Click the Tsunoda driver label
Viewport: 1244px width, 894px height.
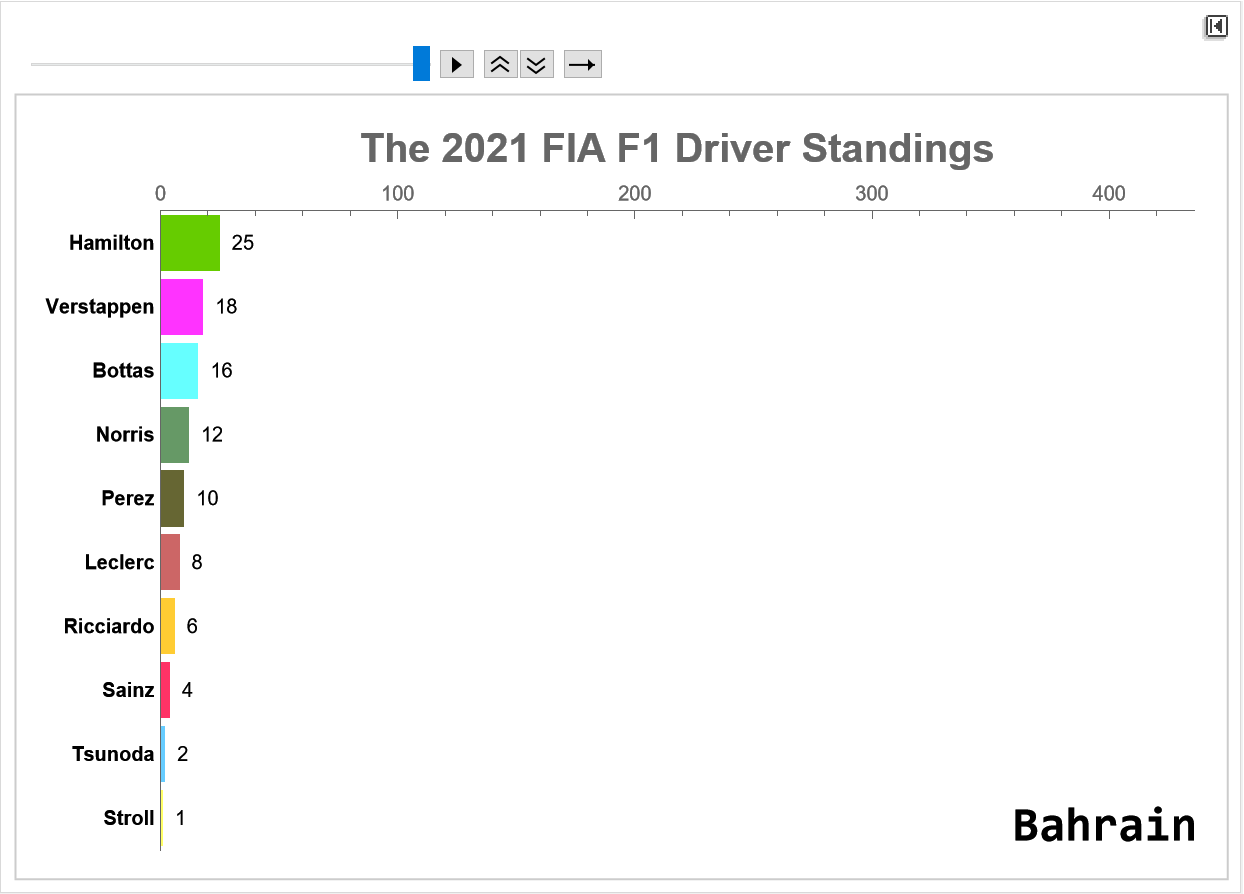113,754
